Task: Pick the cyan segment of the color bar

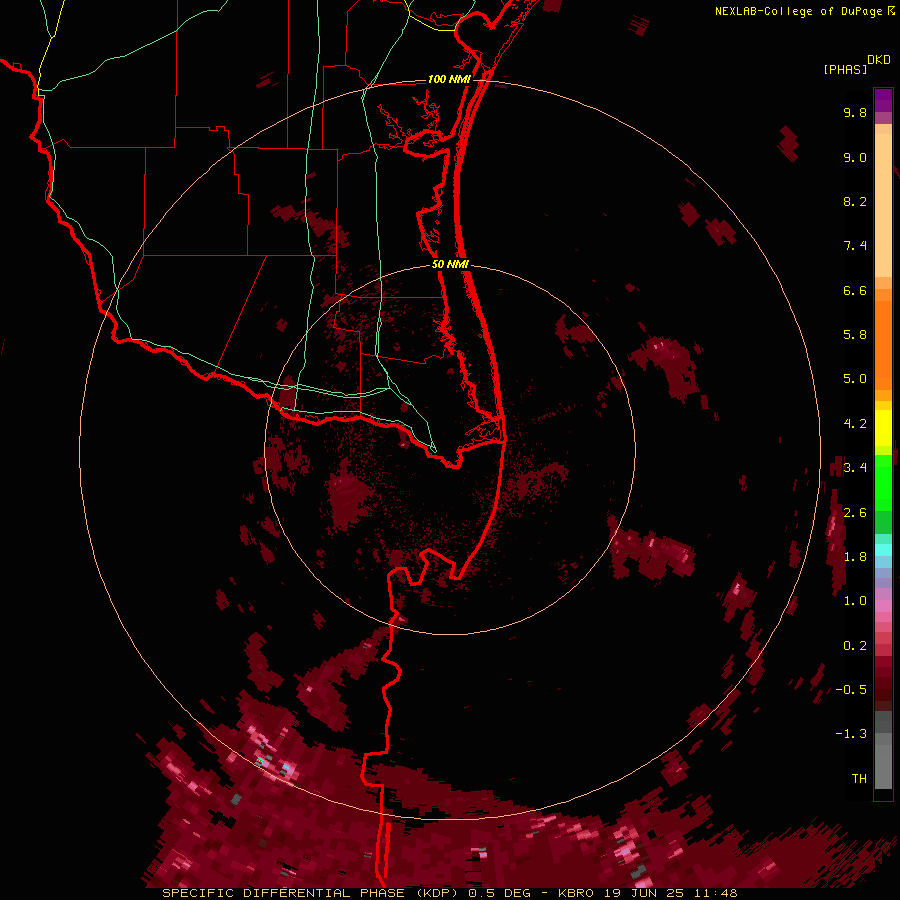Action: tap(883, 550)
